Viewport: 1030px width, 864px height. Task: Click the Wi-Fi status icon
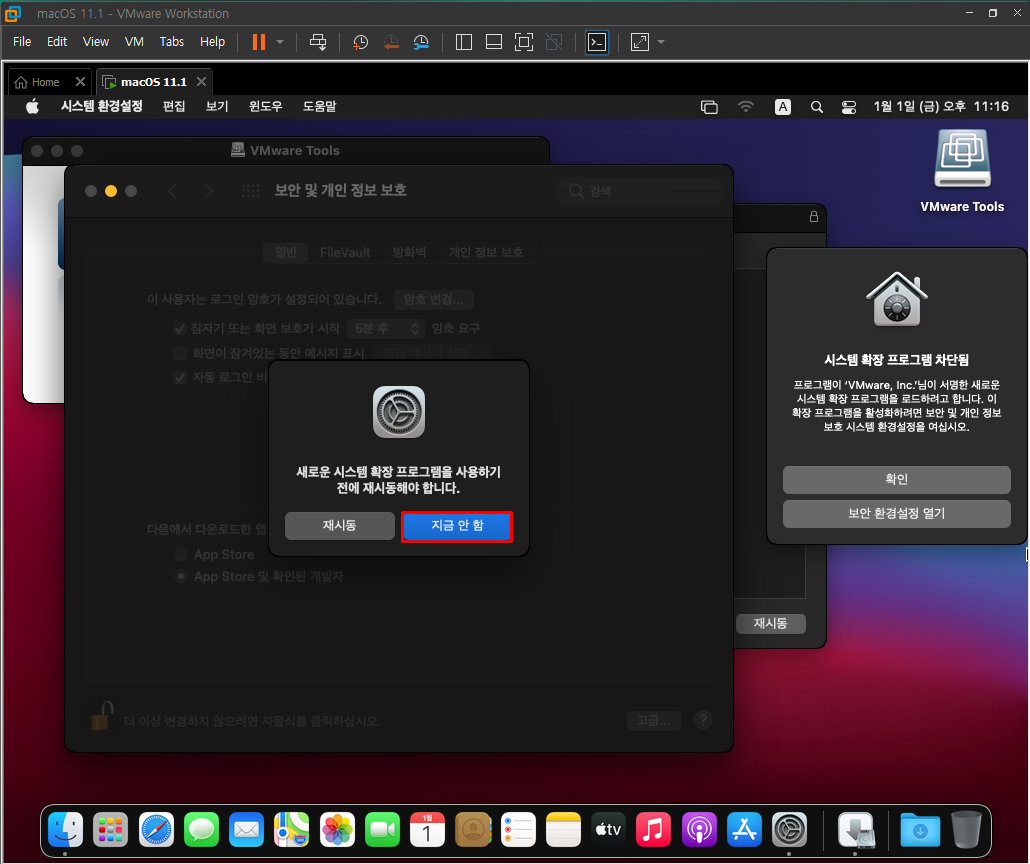[746, 106]
